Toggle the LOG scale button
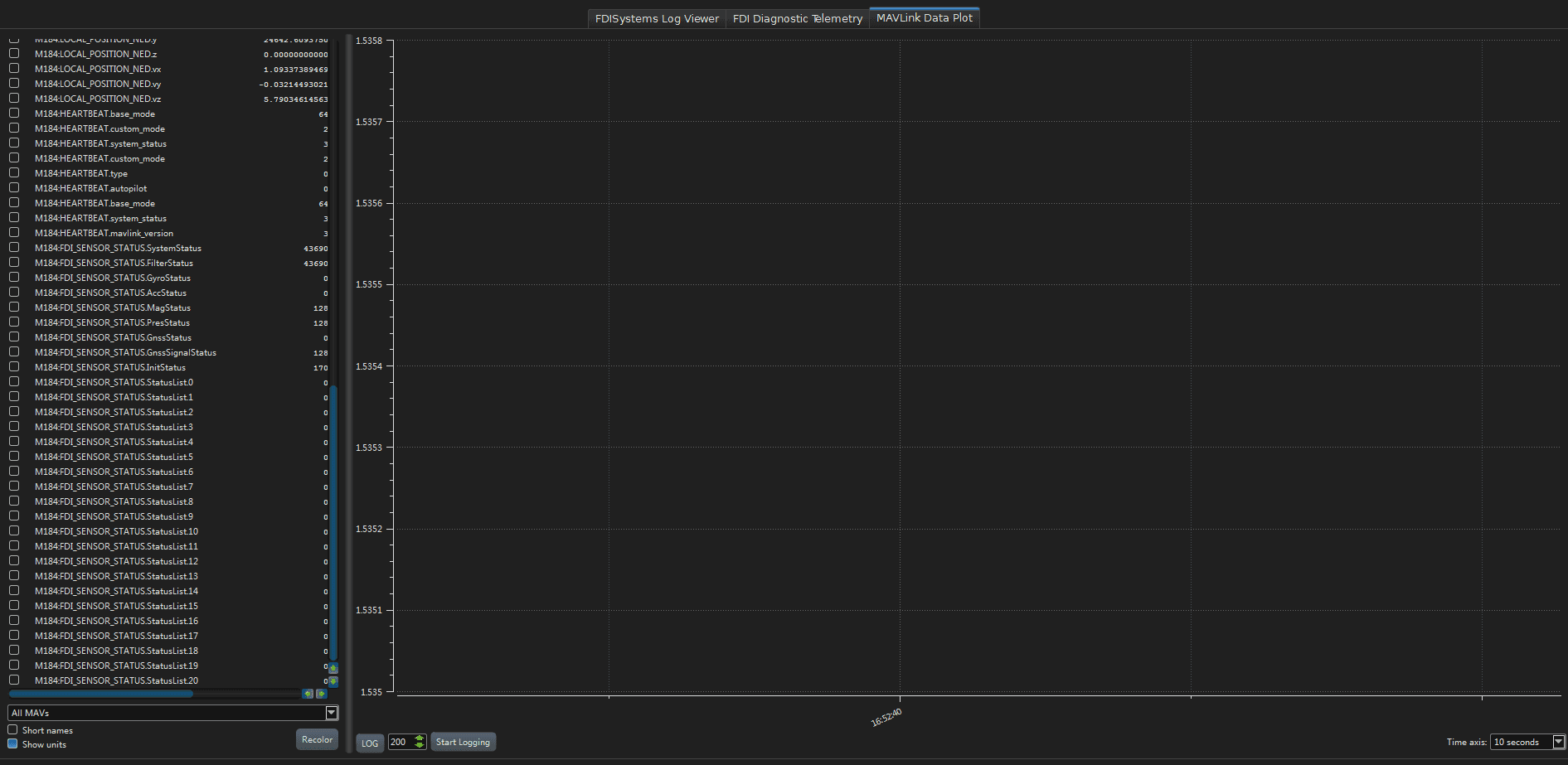 [x=370, y=743]
